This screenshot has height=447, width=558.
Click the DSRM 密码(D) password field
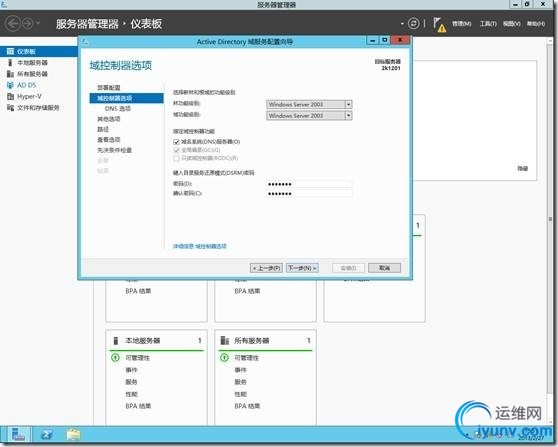(309, 184)
